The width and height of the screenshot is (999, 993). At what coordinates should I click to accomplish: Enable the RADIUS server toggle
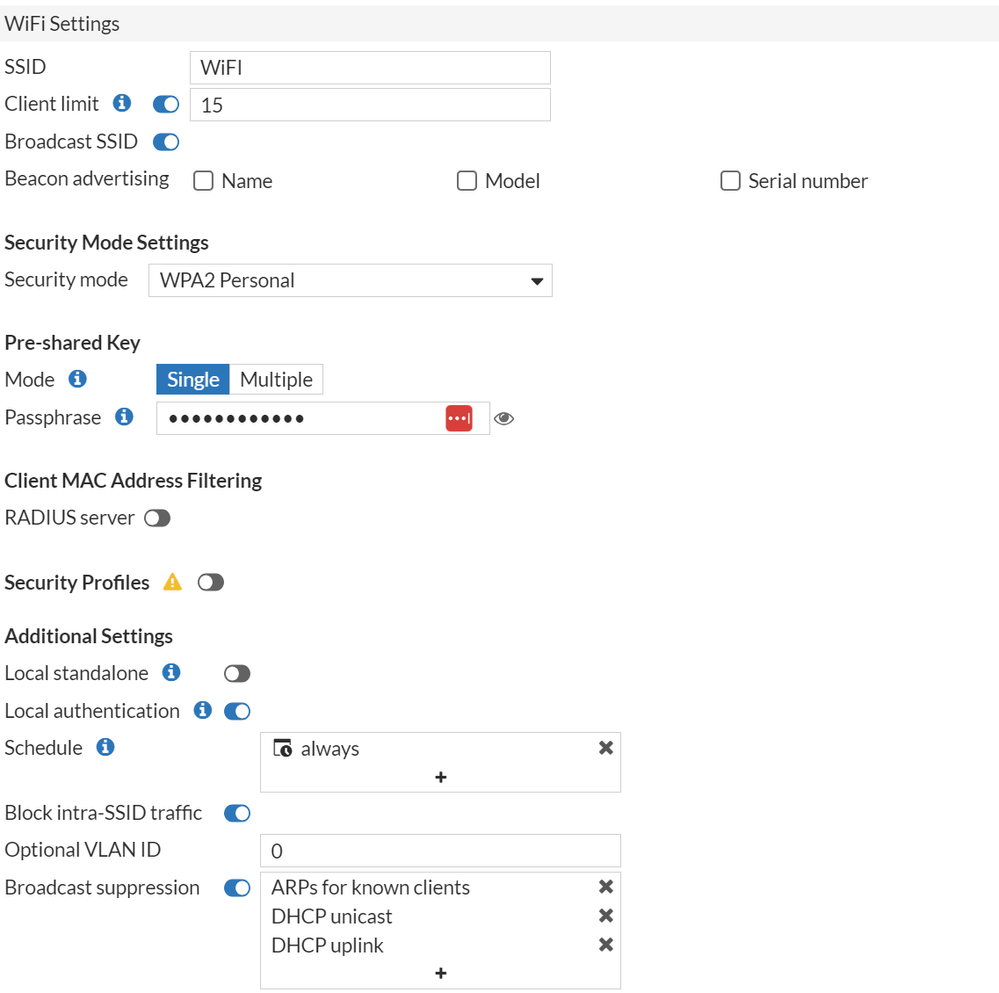[158, 518]
